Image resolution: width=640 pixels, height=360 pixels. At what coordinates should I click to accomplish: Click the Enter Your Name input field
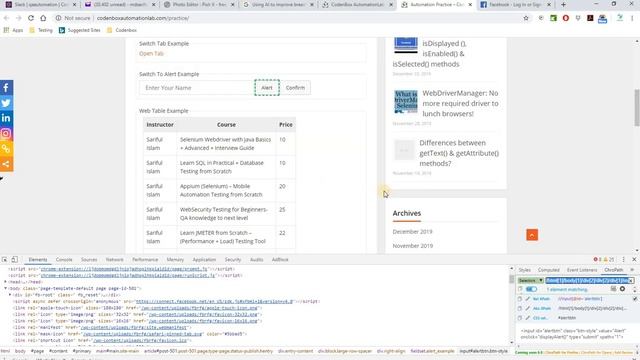[x=197, y=88]
